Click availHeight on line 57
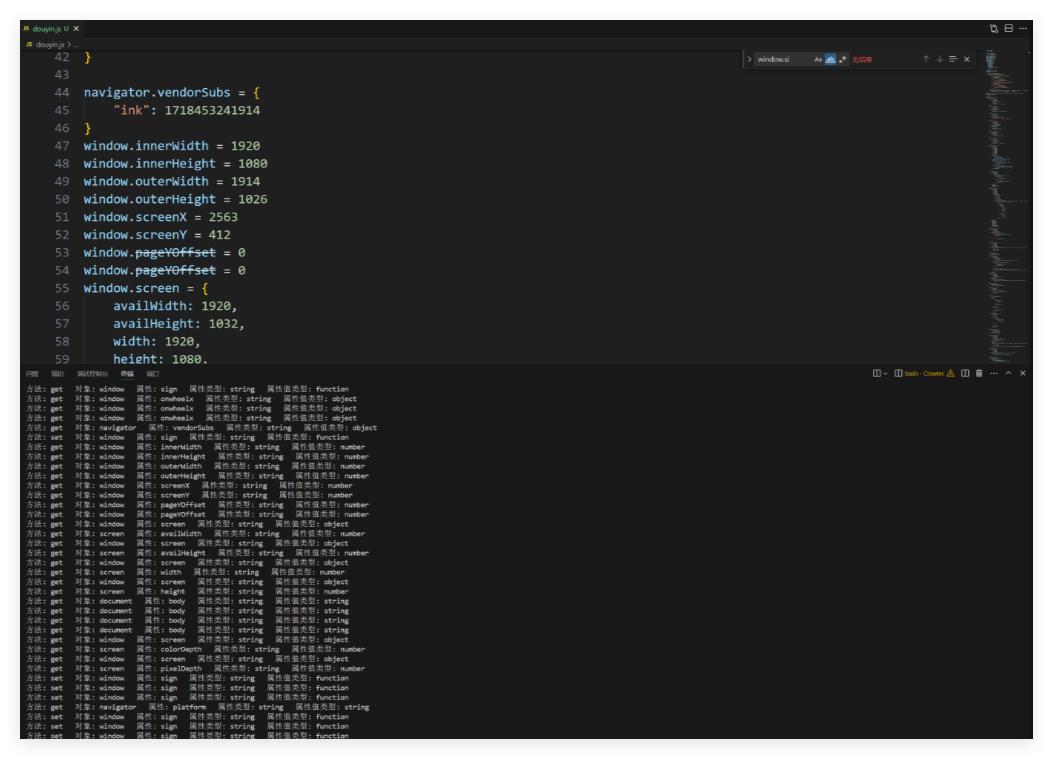 click(x=156, y=324)
